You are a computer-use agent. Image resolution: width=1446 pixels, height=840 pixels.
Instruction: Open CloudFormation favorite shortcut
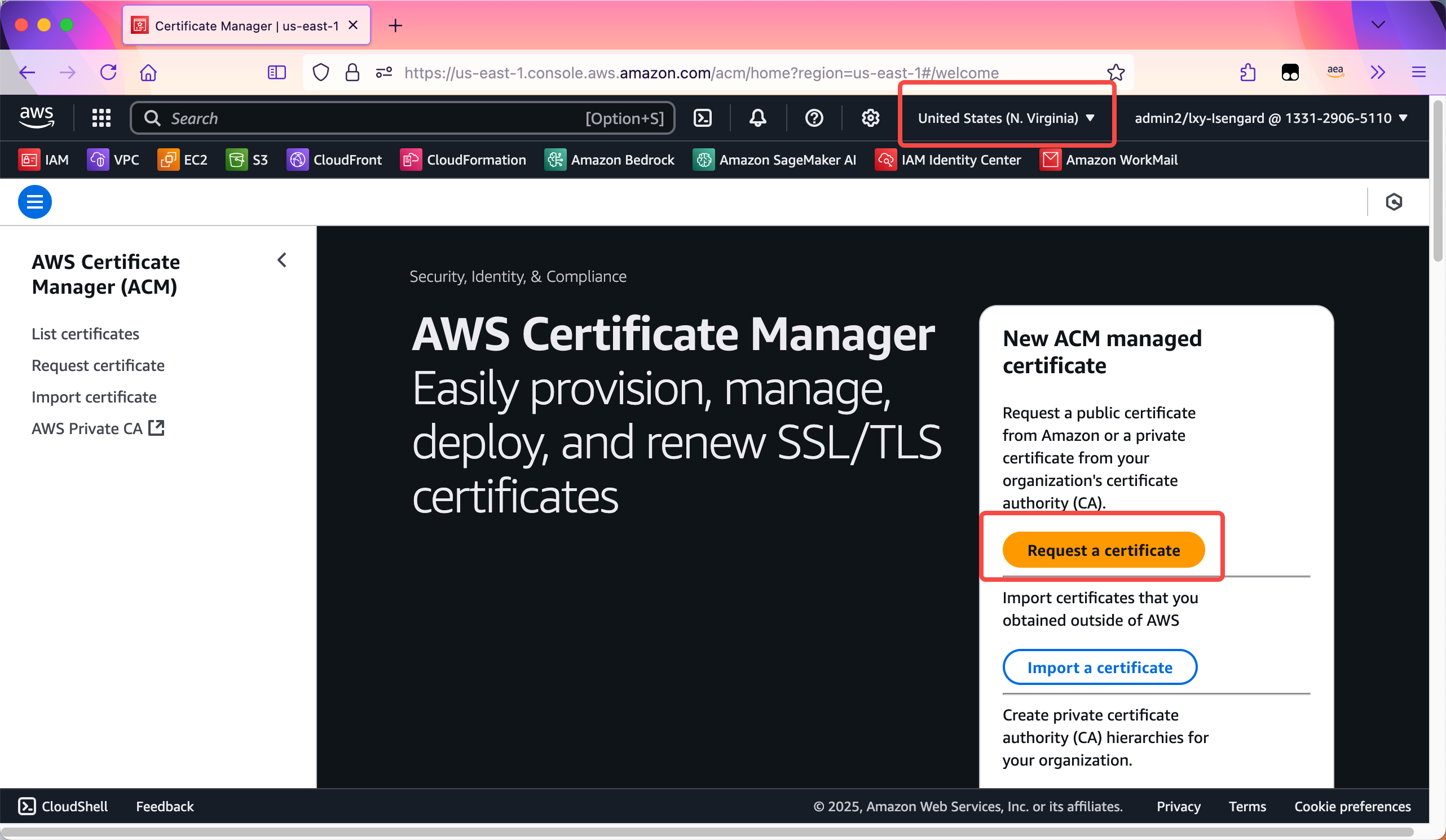pyautogui.click(x=463, y=160)
